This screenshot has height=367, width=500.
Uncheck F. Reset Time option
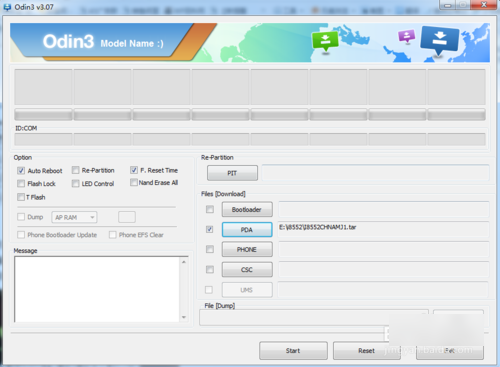click(134, 170)
